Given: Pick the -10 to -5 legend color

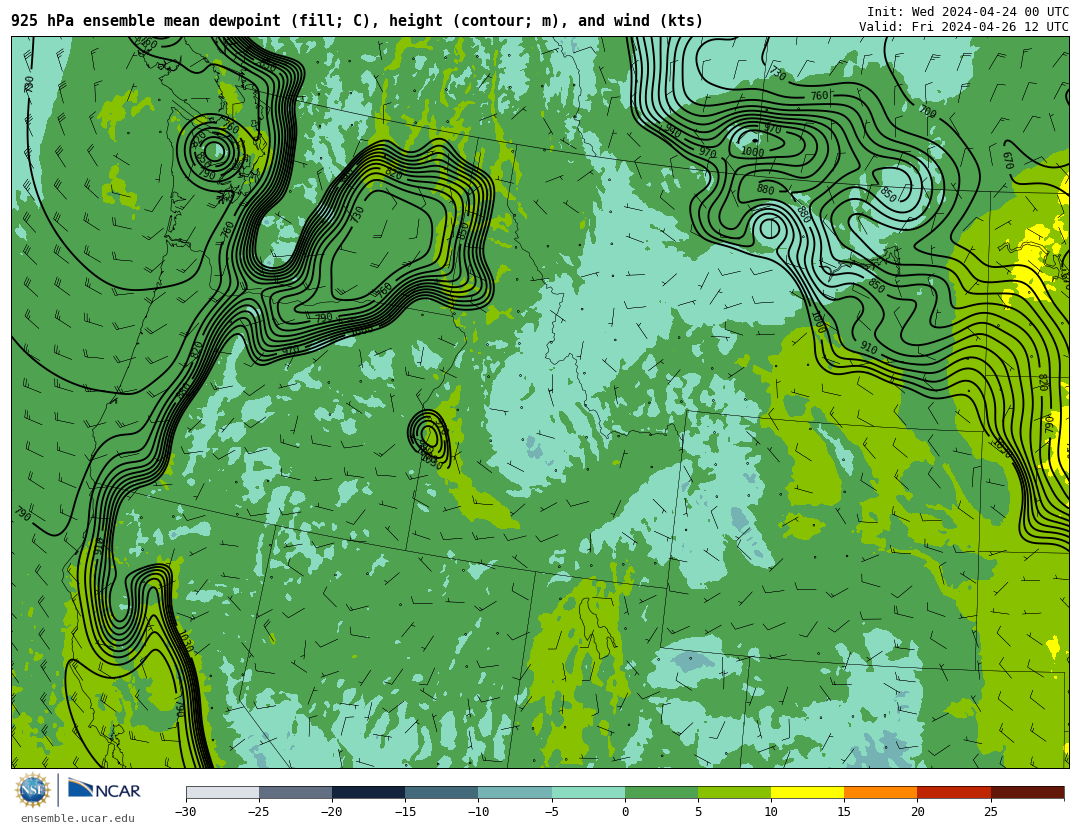Looking at the screenshot, I should point(515,792).
